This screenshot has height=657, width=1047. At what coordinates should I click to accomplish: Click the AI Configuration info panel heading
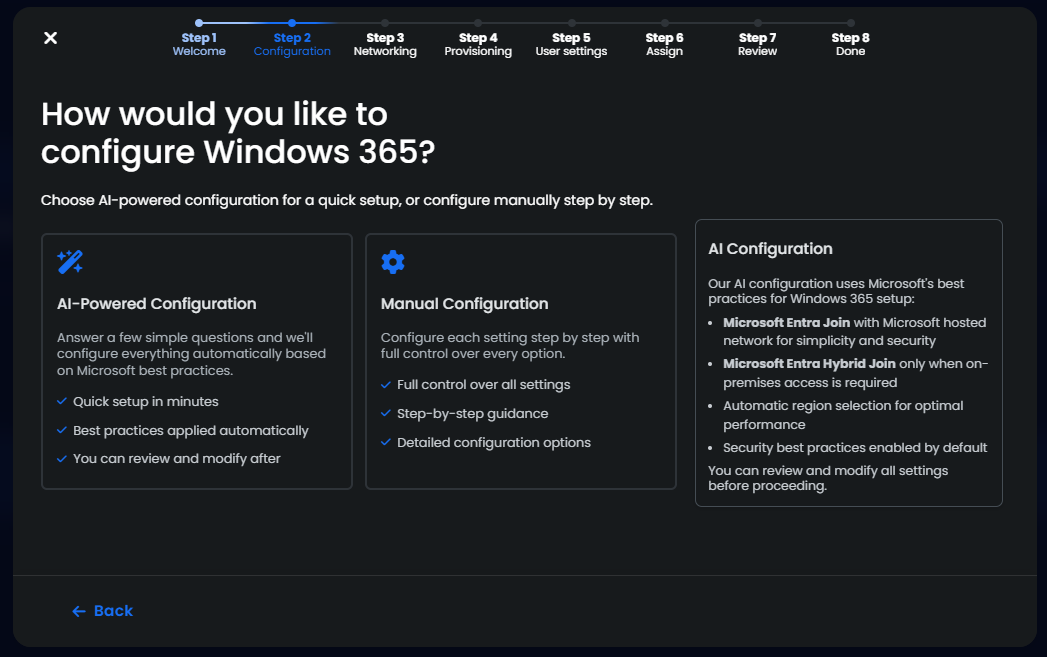(770, 248)
